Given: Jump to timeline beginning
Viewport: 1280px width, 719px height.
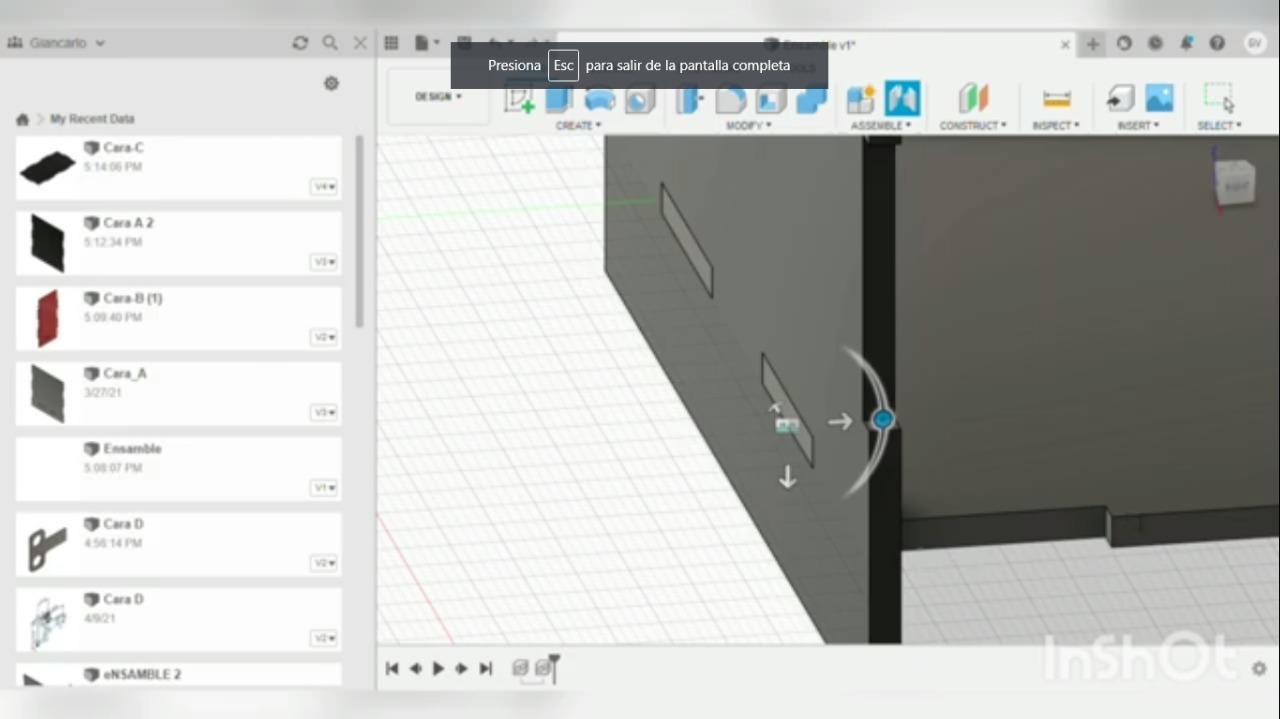Looking at the screenshot, I should (x=392, y=669).
